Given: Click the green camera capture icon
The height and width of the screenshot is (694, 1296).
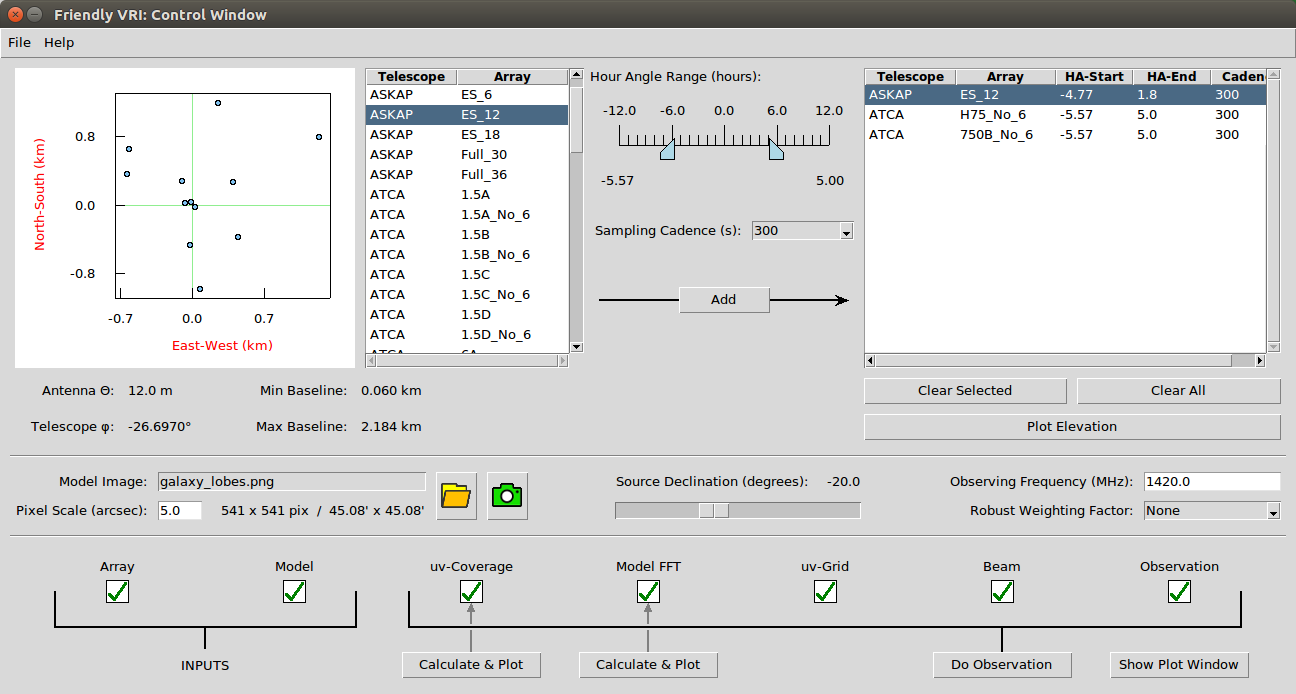Looking at the screenshot, I should 507,496.
